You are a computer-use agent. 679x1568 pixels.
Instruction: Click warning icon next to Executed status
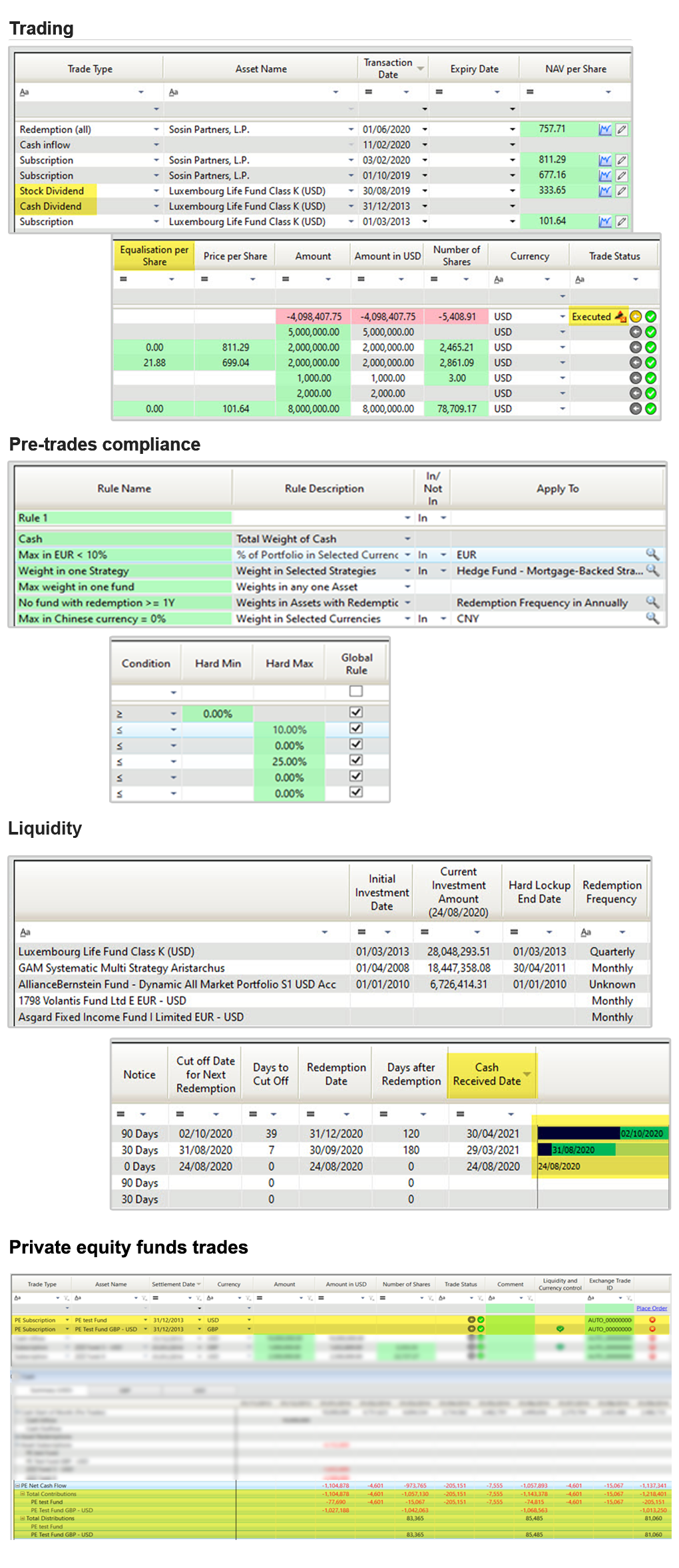620,317
